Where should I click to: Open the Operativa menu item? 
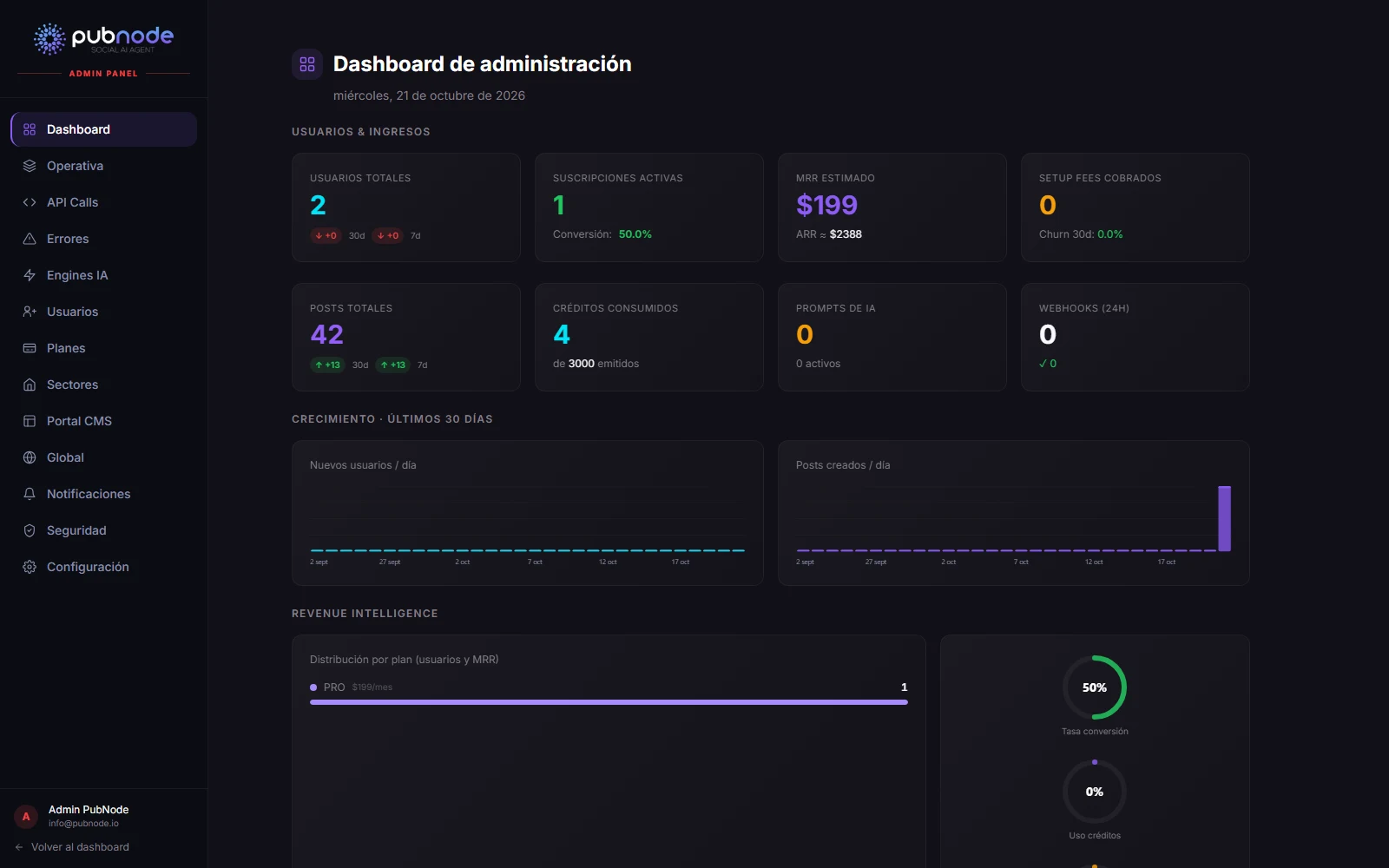(103, 166)
